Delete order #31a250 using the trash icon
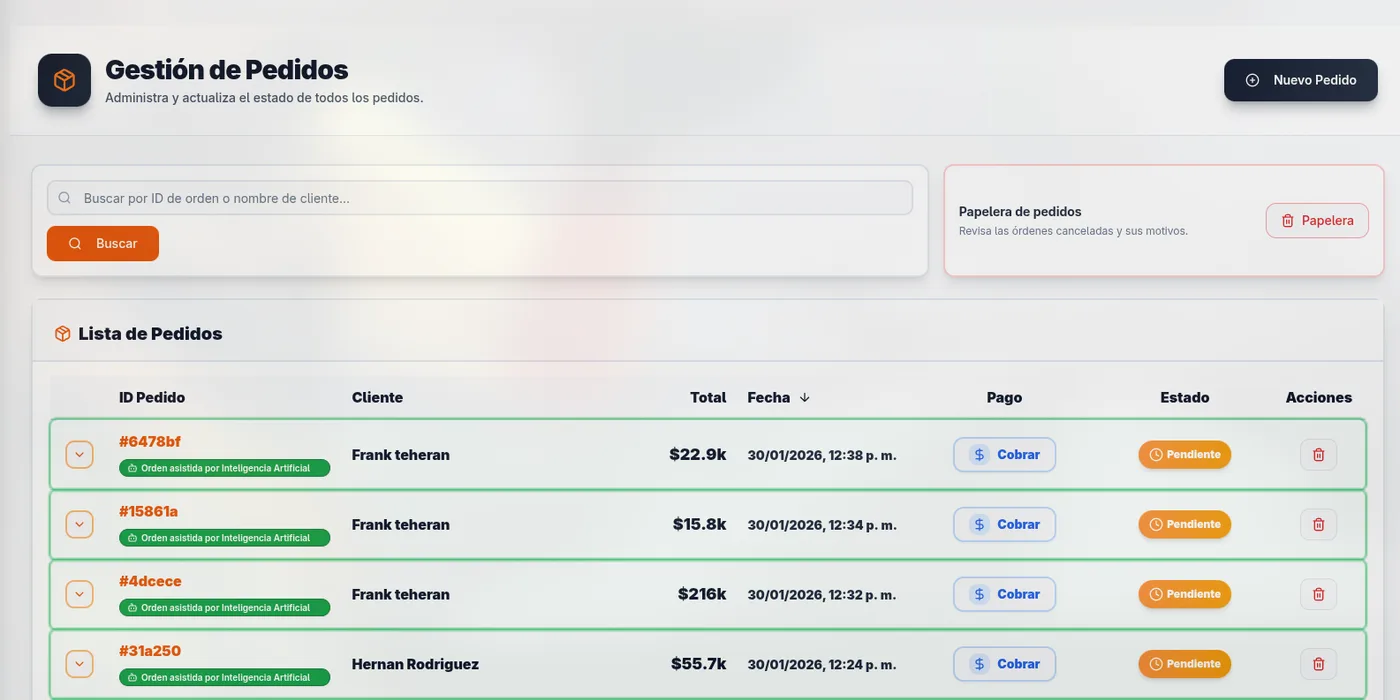The height and width of the screenshot is (700, 1400). (x=1318, y=664)
